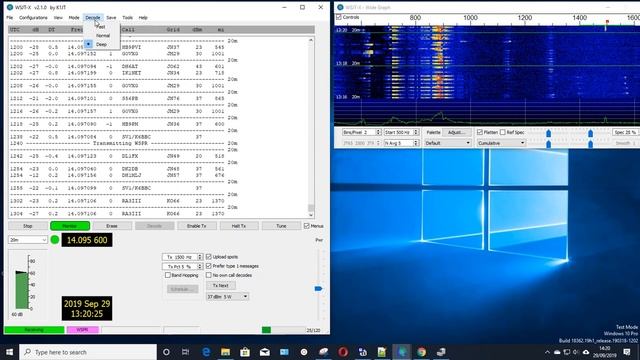Open Microsoft Store from taskbar
This screenshot has width=640, height=360.
tap(245, 352)
